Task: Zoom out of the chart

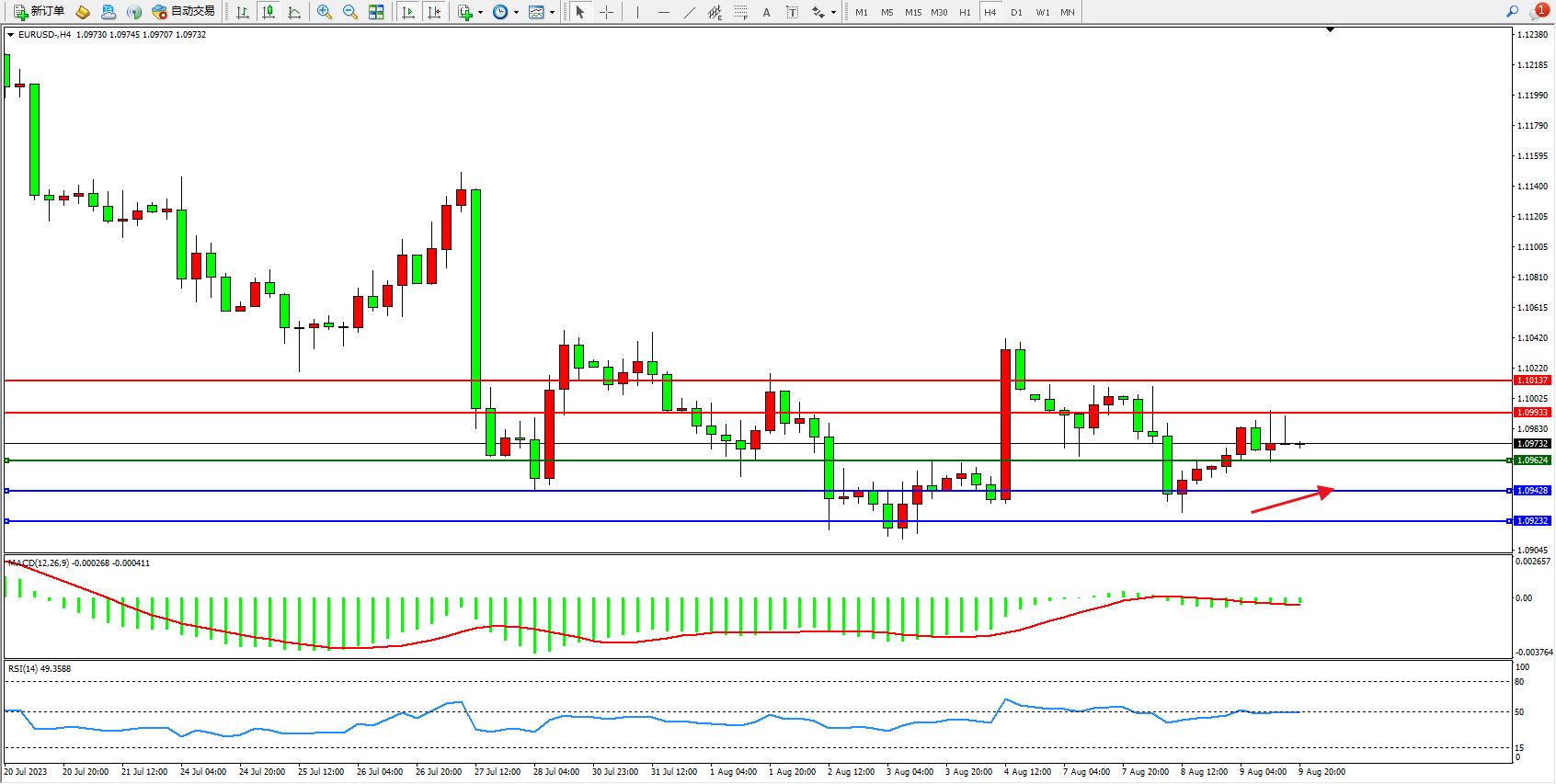Action: click(350, 12)
